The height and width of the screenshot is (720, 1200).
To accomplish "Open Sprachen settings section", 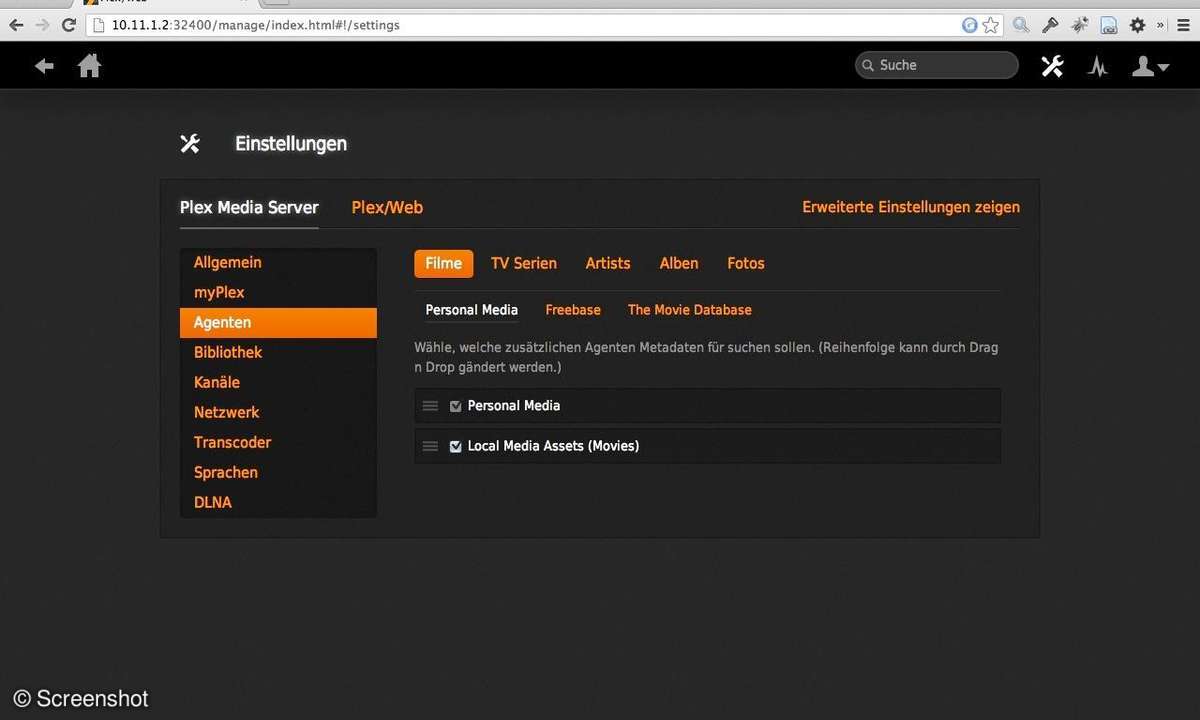I will click(278, 473).
